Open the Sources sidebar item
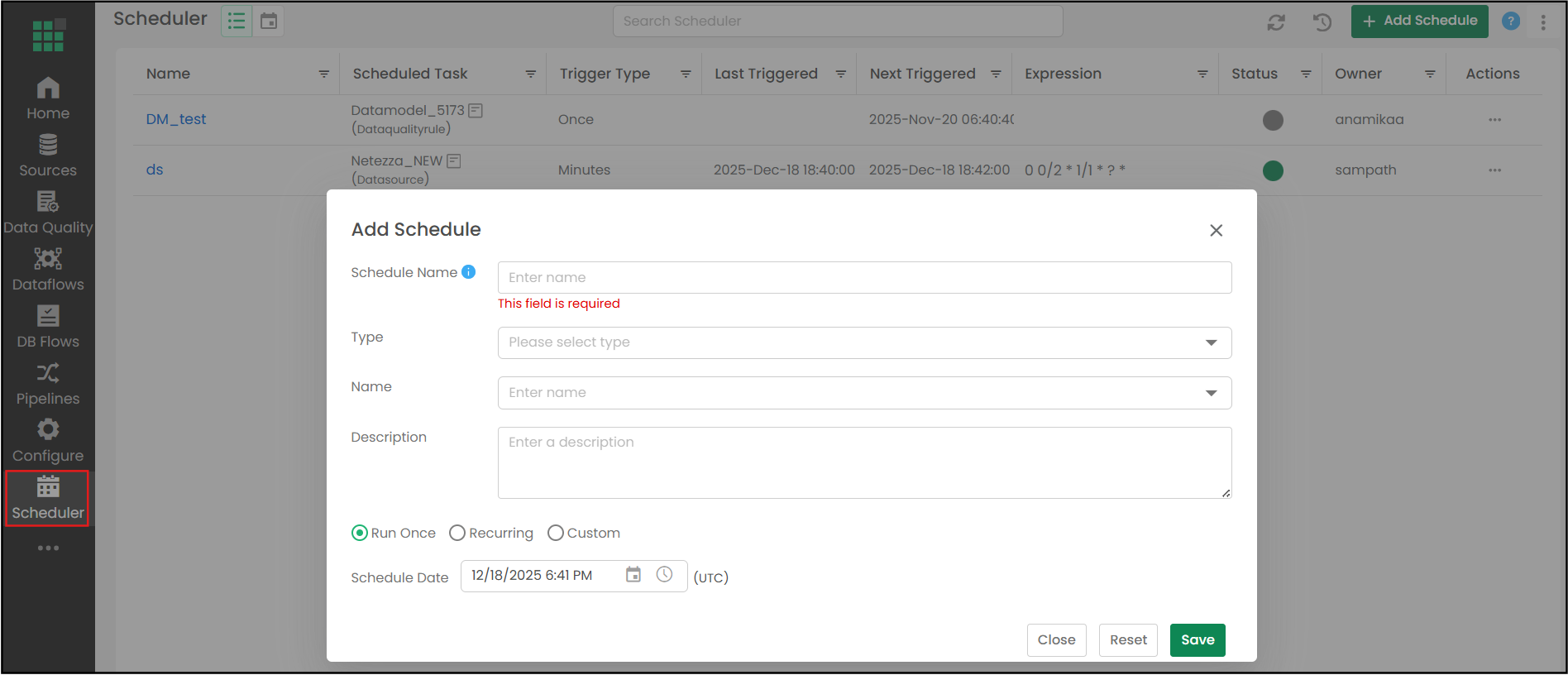1568x675 pixels. coord(48,156)
